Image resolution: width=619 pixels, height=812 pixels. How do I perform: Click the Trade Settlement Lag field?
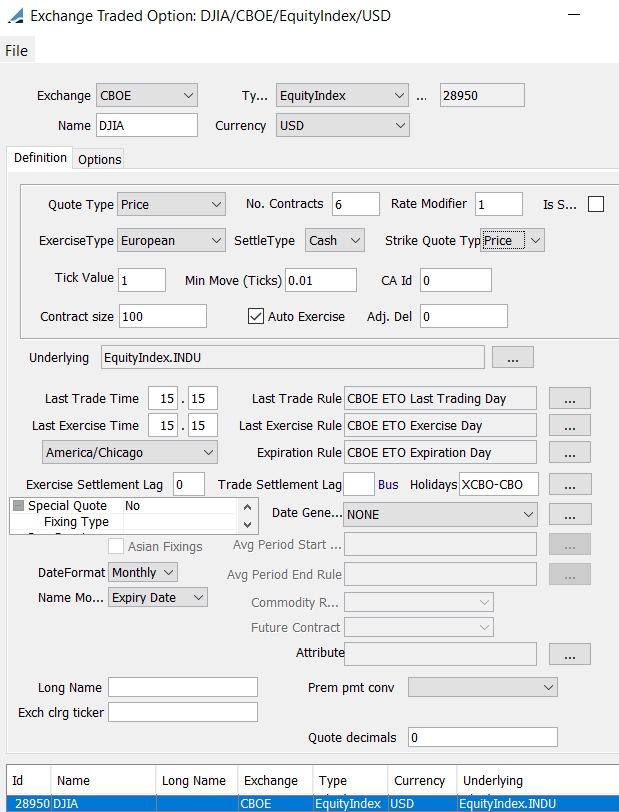pos(359,485)
